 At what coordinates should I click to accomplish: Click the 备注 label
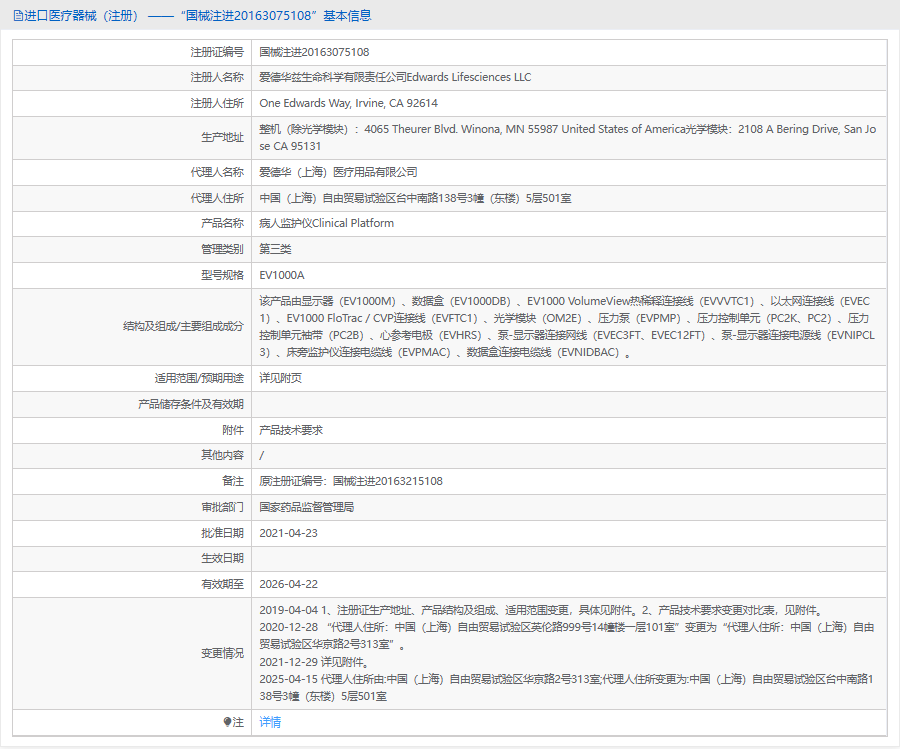pos(233,482)
